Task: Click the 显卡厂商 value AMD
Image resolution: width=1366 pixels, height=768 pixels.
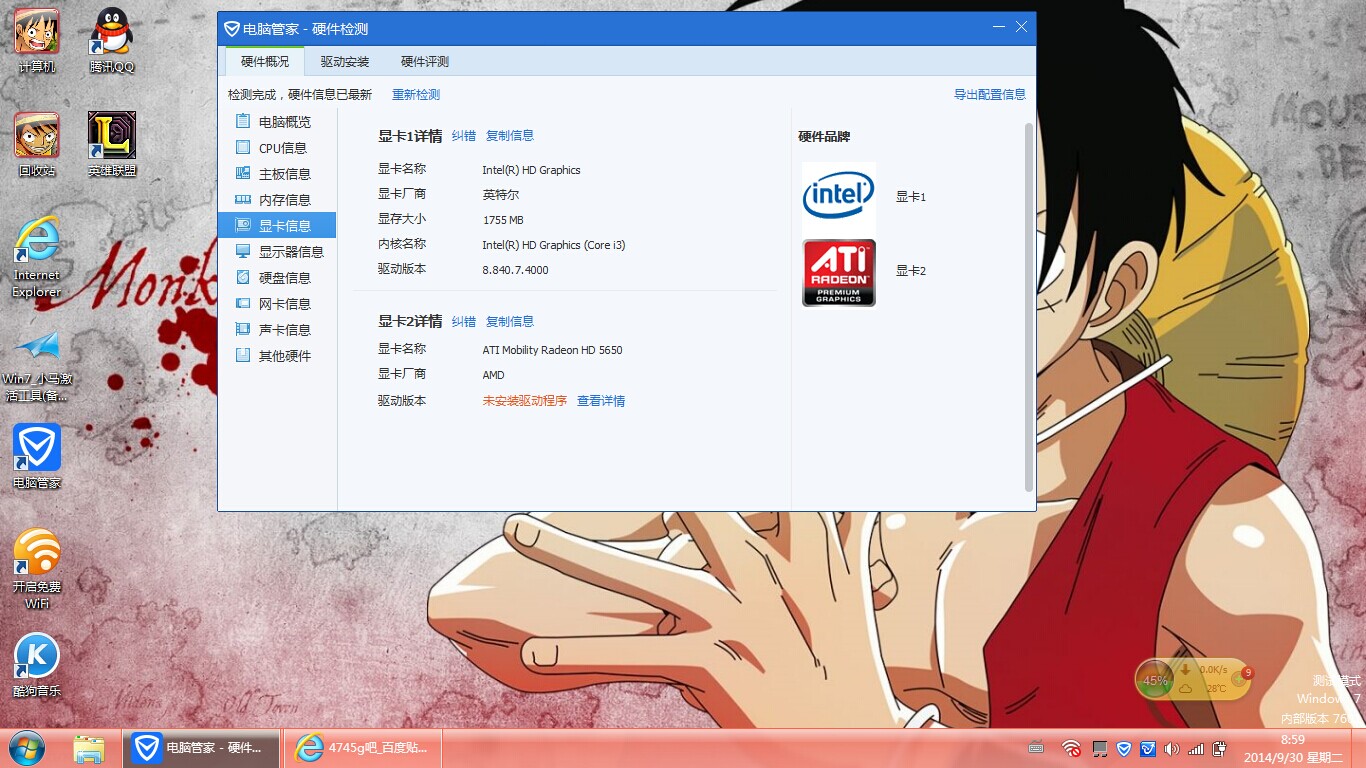Action: (494, 375)
